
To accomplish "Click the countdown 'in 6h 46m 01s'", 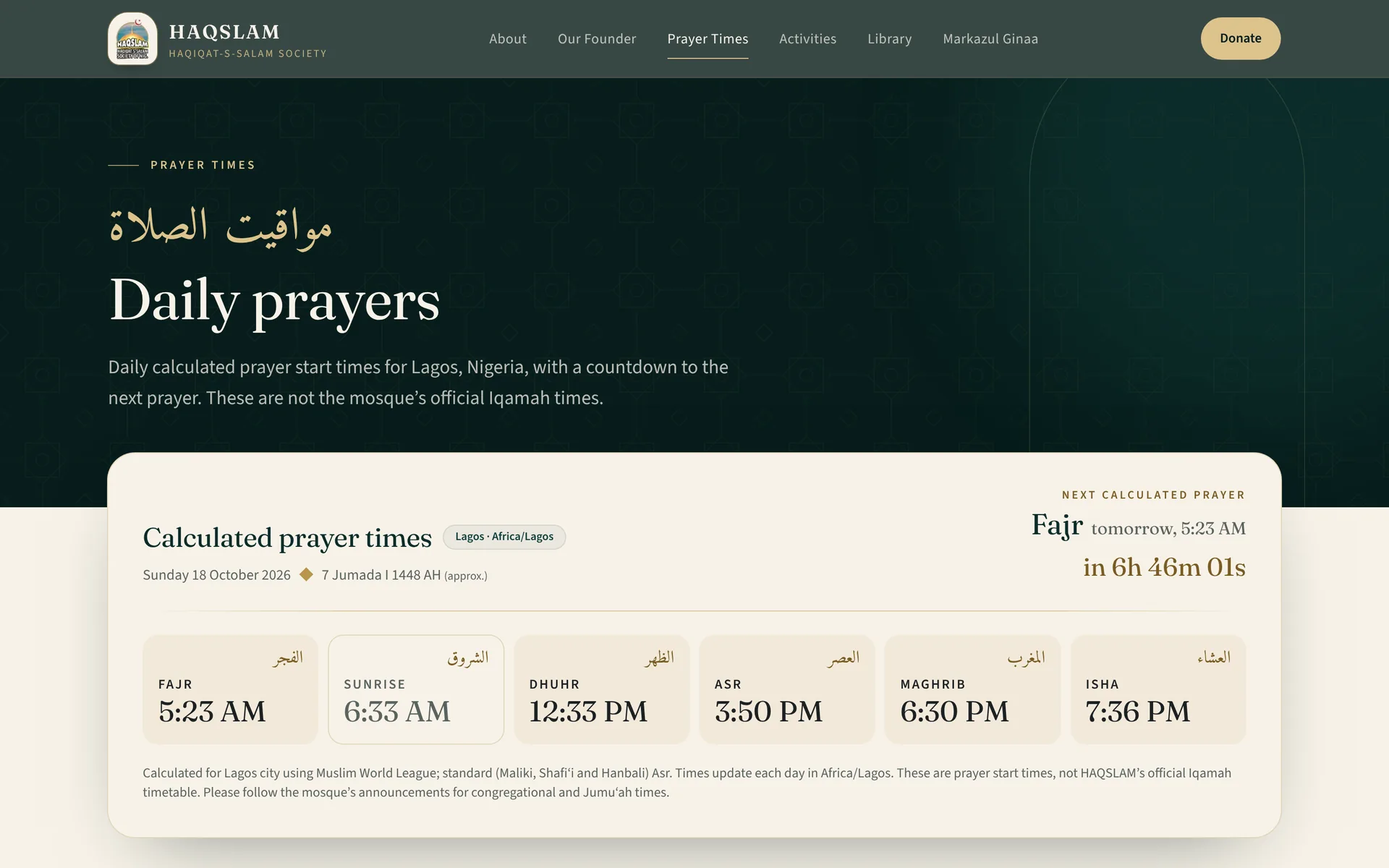I will click(1164, 567).
